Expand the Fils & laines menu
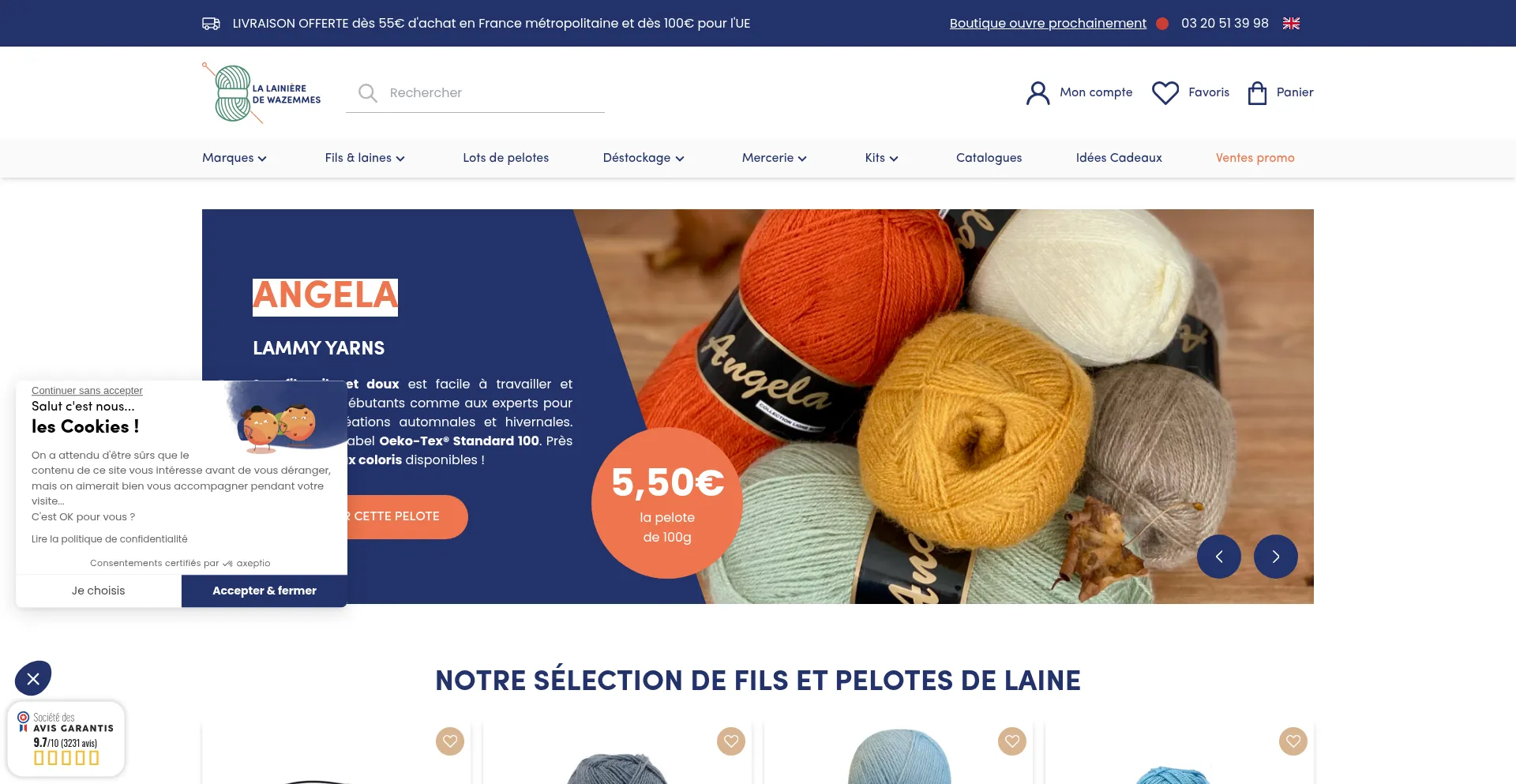1516x784 pixels. (x=365, y=158)
